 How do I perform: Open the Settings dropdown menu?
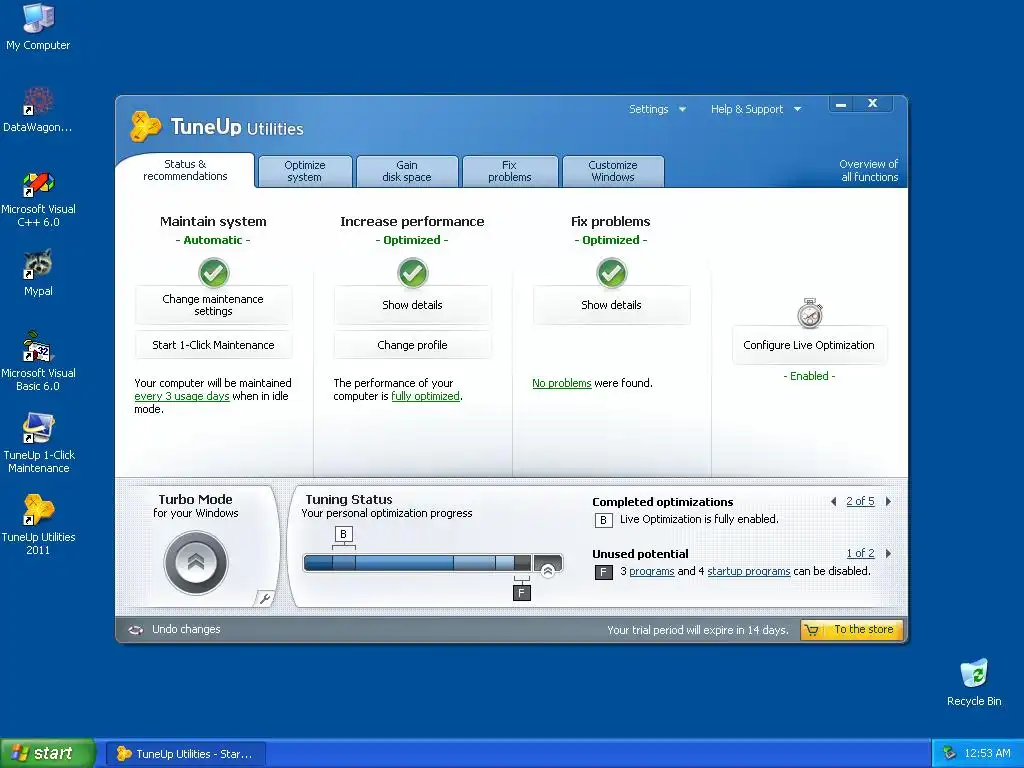pyautogui.click(x=657, y=109)
